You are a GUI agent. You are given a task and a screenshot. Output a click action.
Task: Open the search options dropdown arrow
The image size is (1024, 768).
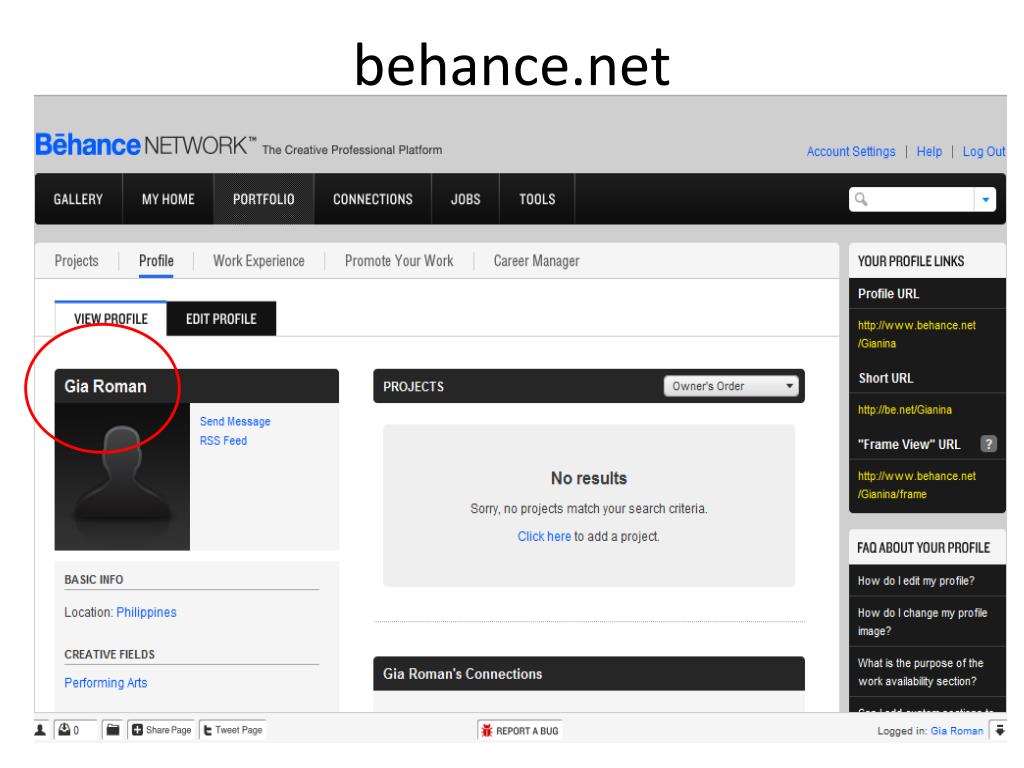(x=985, y=199)
